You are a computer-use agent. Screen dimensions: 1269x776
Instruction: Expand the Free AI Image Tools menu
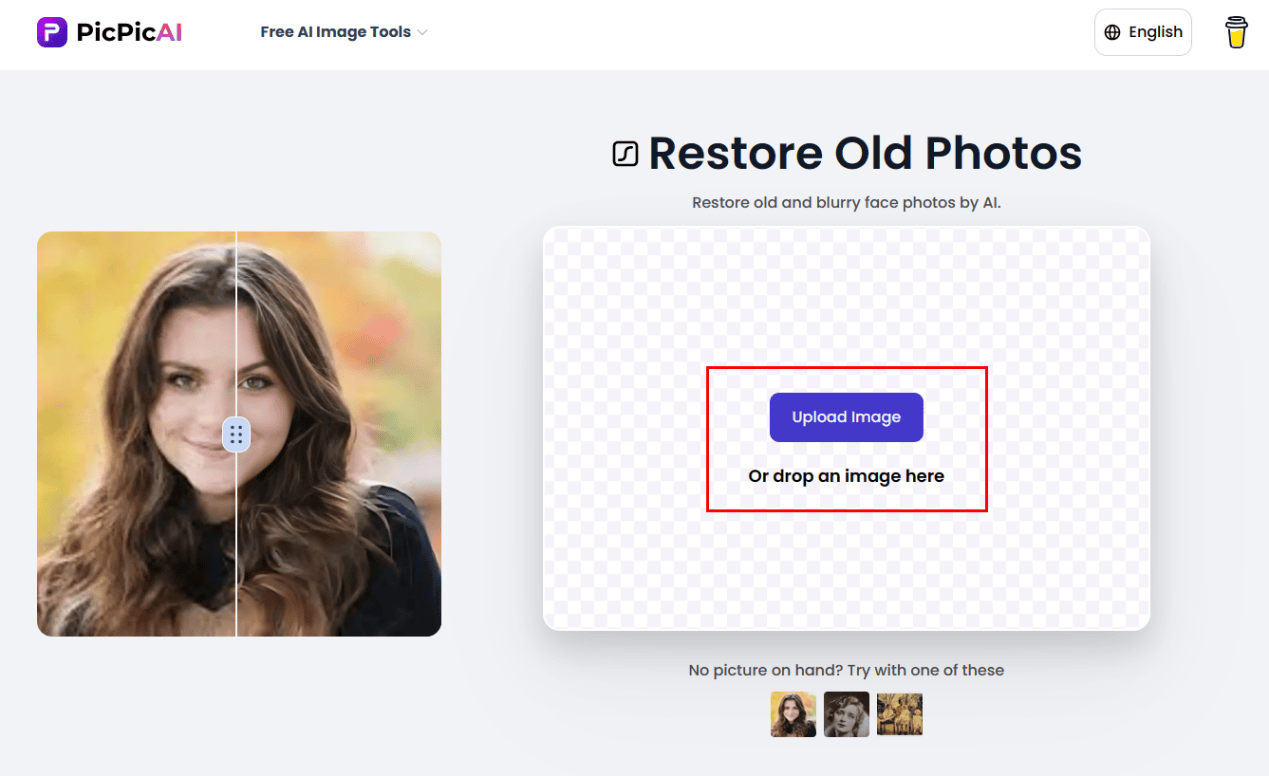tap(344, 32)
